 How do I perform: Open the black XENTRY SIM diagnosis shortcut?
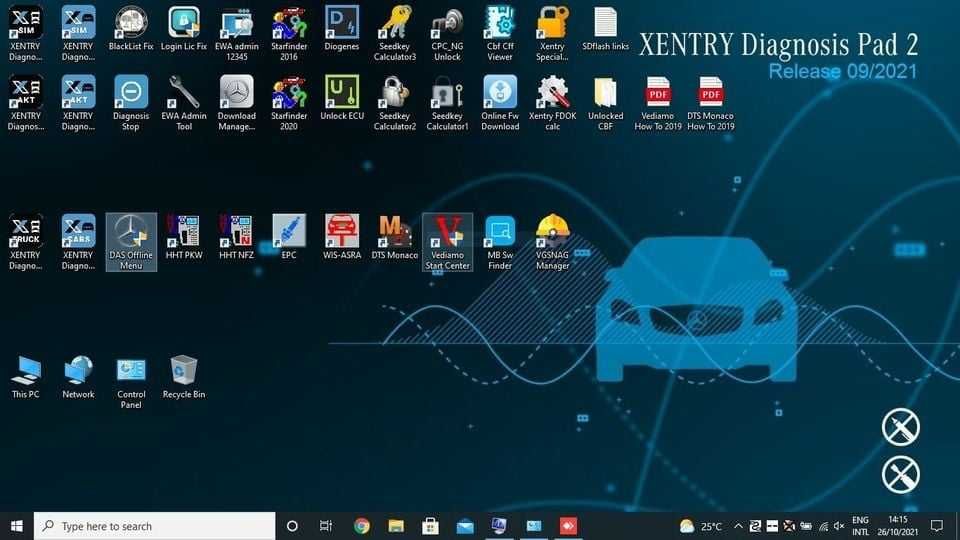tap(26, 33)
